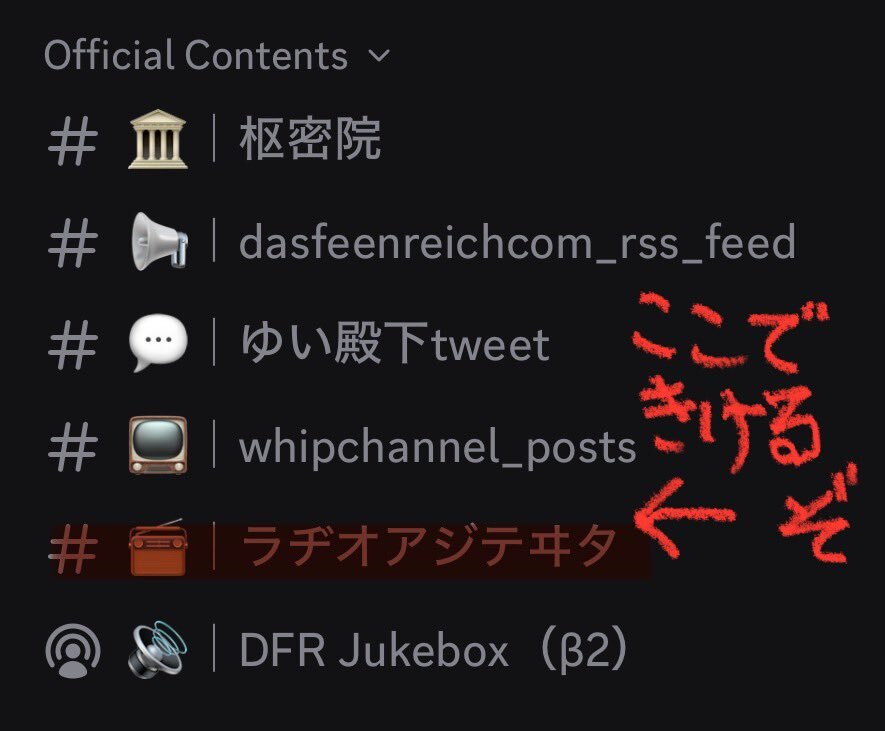Click the megaphone emoji icon
This screenshot has height=731, width=885.
point(159,241)
